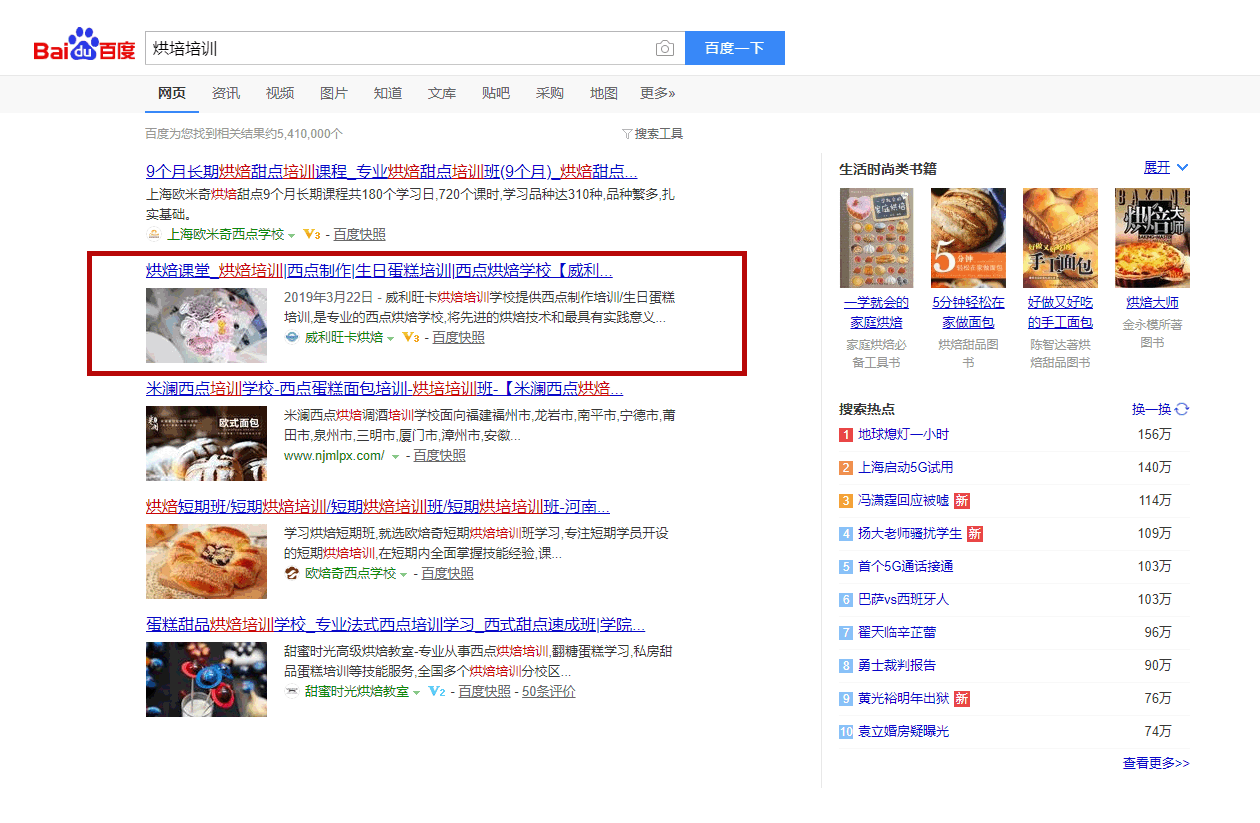Open hot search 黄光裕明年出狱
The image size is (1260, 823).
coord(903,699)
